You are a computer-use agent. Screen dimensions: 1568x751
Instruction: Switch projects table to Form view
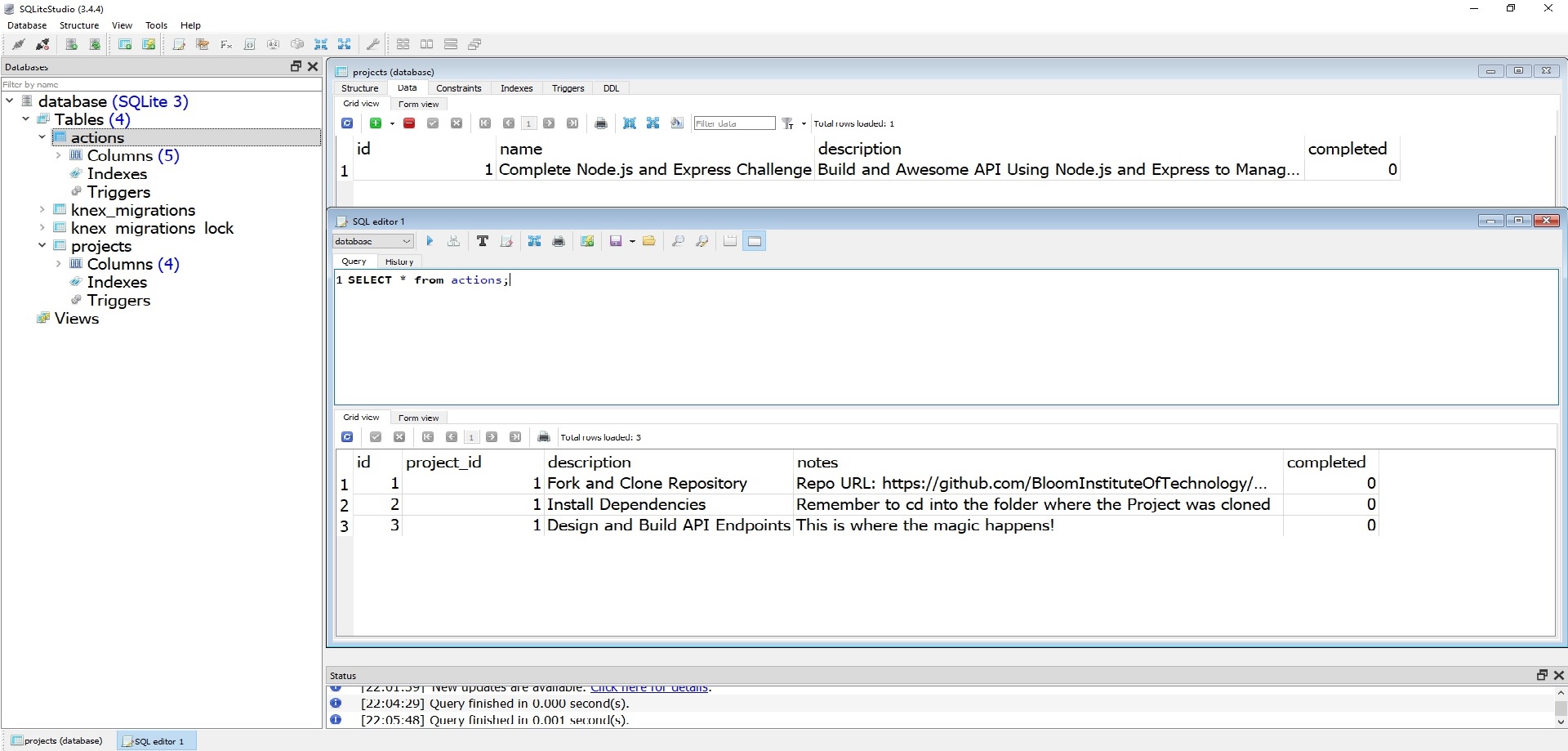(x=418, y=104)
